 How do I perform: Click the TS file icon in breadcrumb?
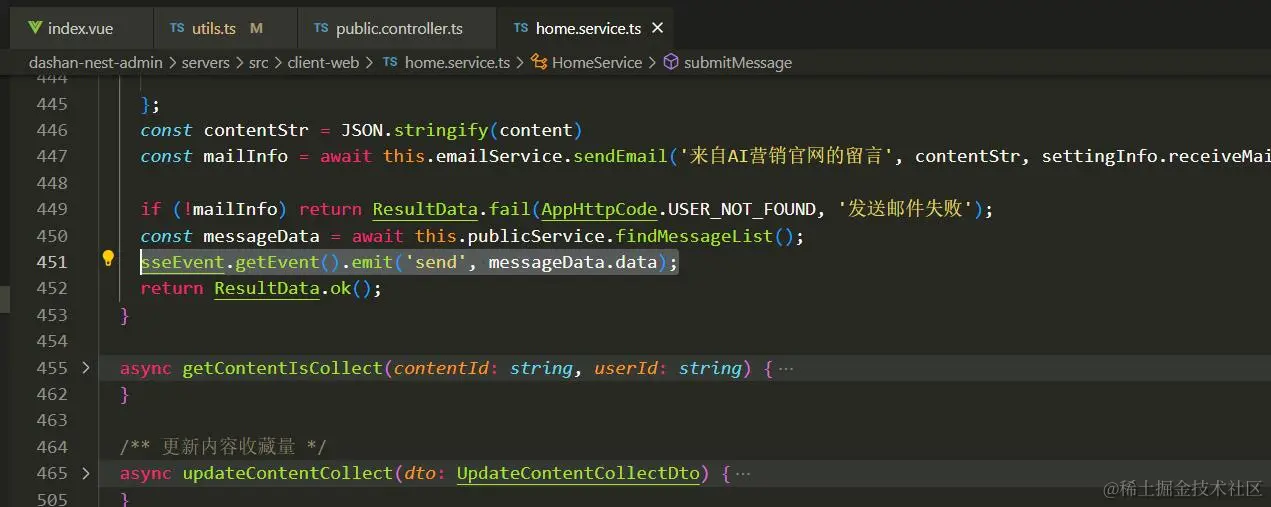coord(388,62)
